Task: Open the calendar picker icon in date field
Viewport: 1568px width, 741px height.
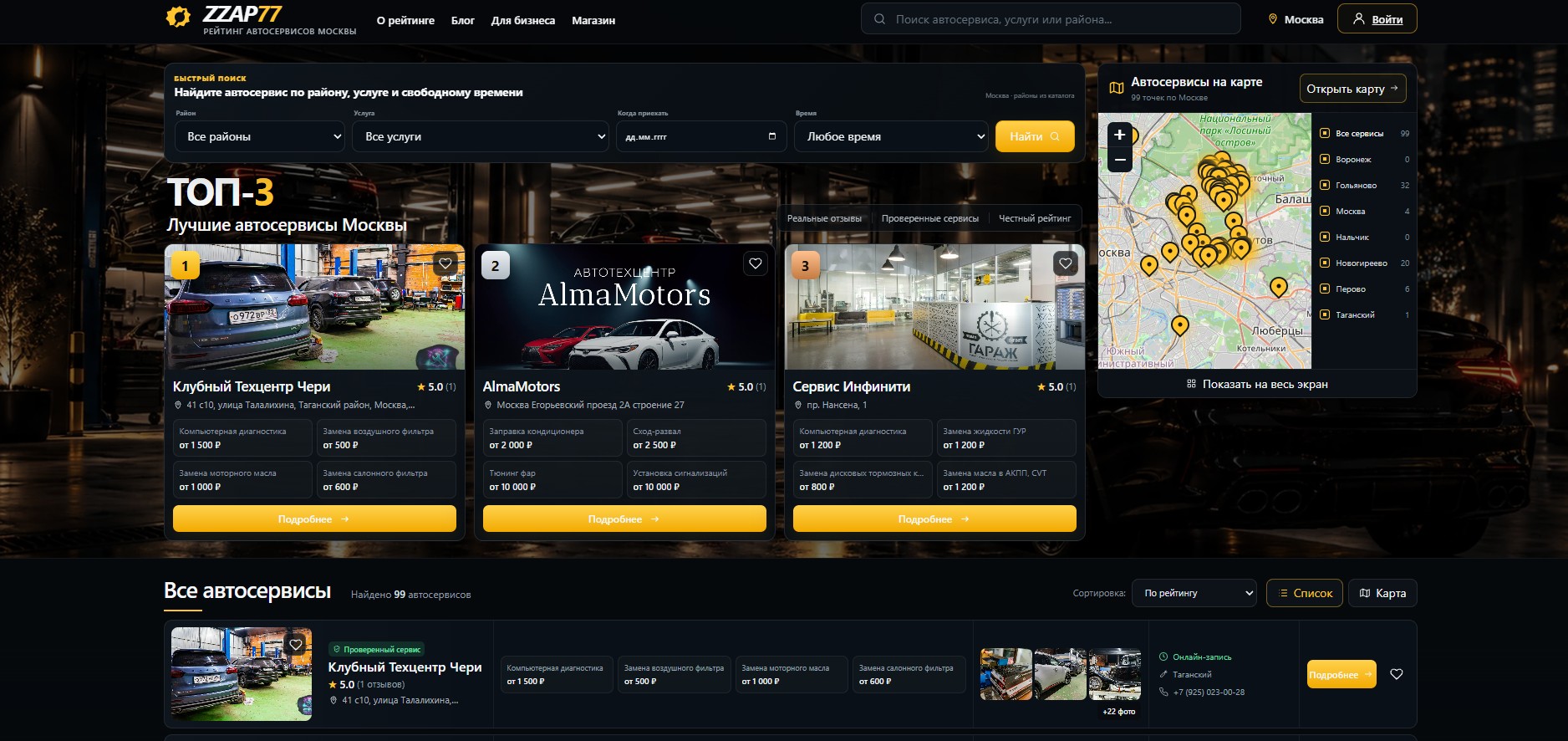Action: 771,136
